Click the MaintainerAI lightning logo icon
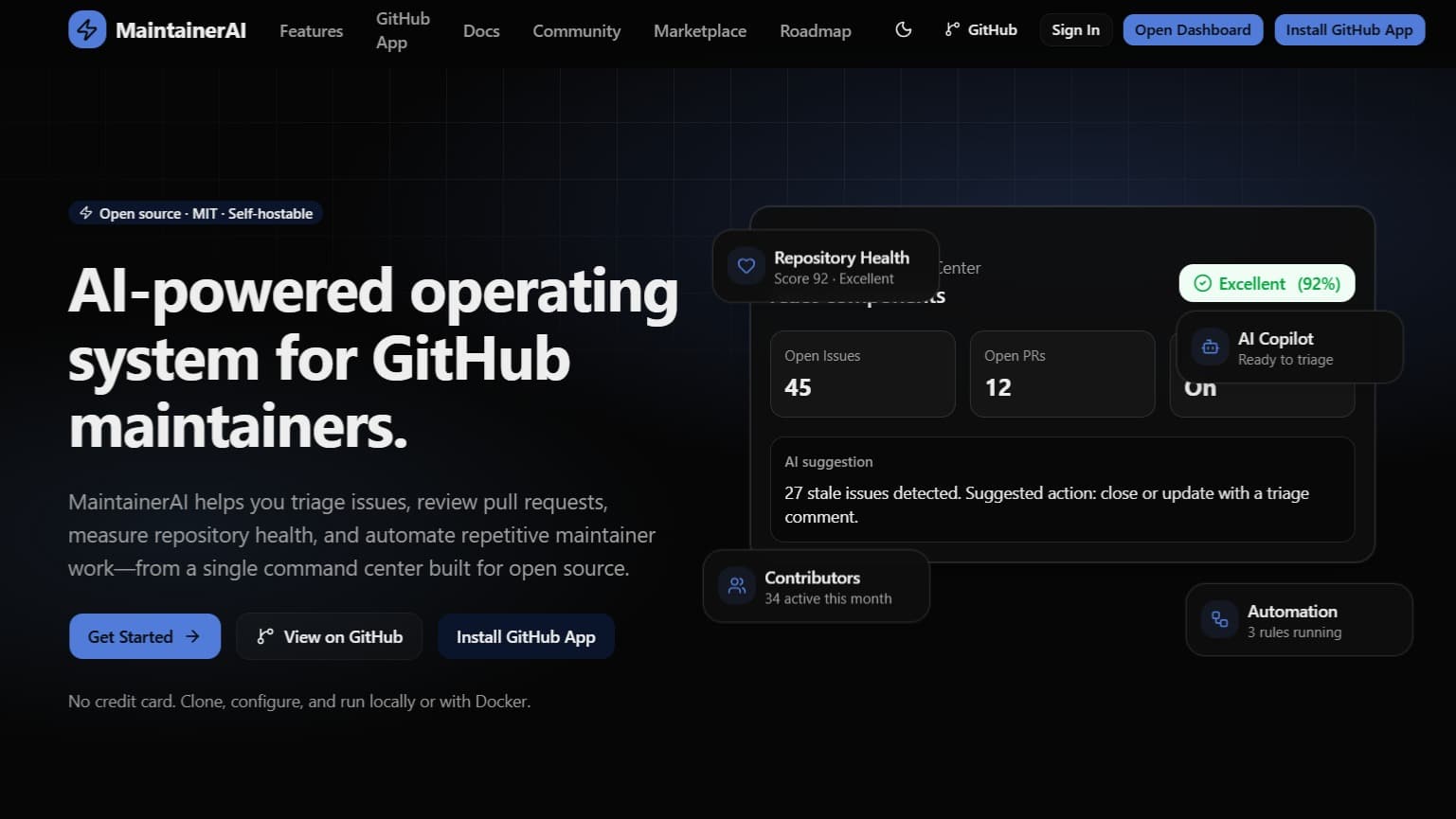Image resolution: width=1456 pixels, height=819 pixels. tap(87, 30)
